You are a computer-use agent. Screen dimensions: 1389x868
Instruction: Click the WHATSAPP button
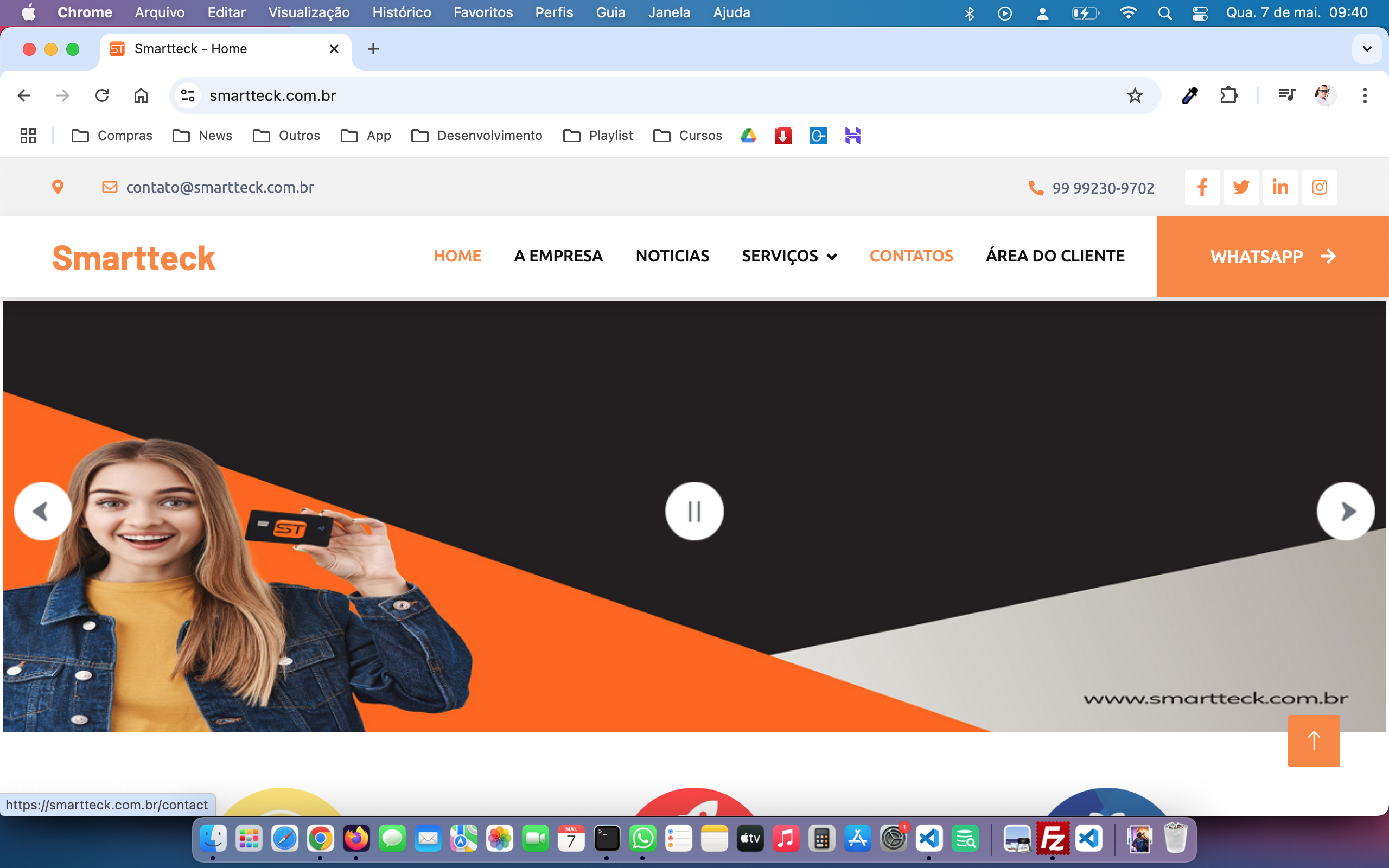[x=1272, y=256]
